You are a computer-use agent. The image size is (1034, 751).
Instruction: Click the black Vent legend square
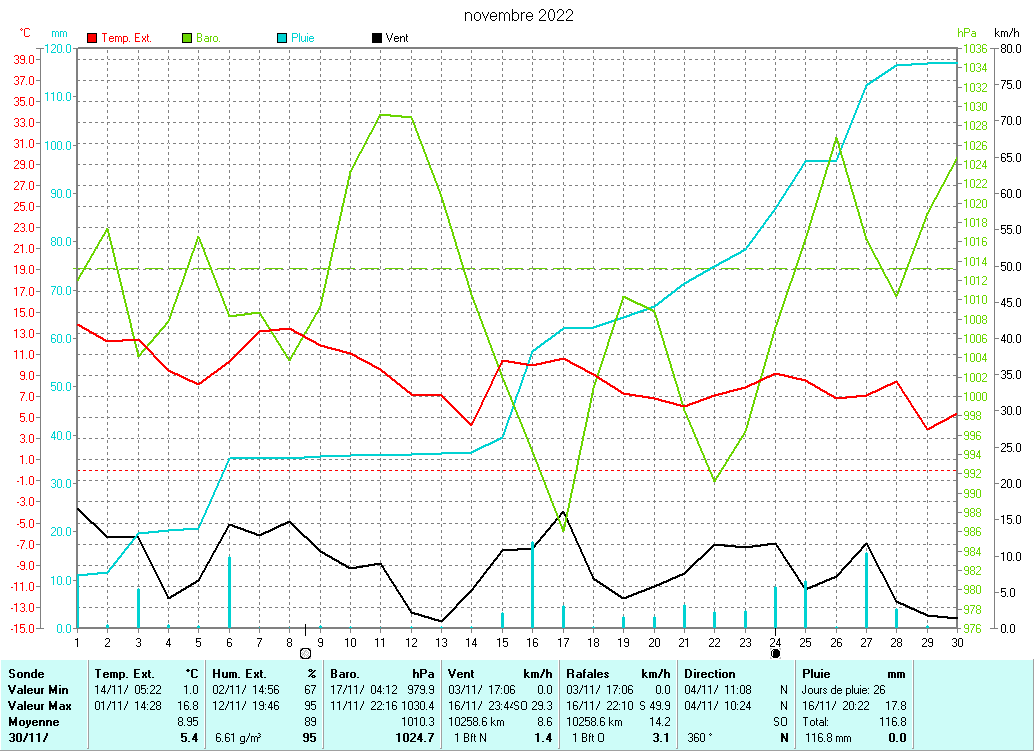tap(377, 38)
